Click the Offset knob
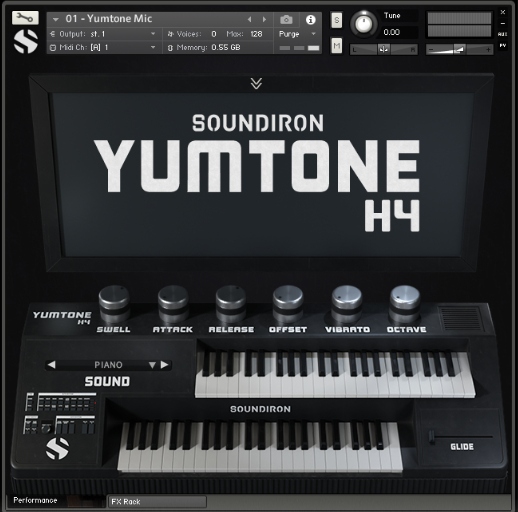This screenshot has height=512, width=518. pos(288,304)
